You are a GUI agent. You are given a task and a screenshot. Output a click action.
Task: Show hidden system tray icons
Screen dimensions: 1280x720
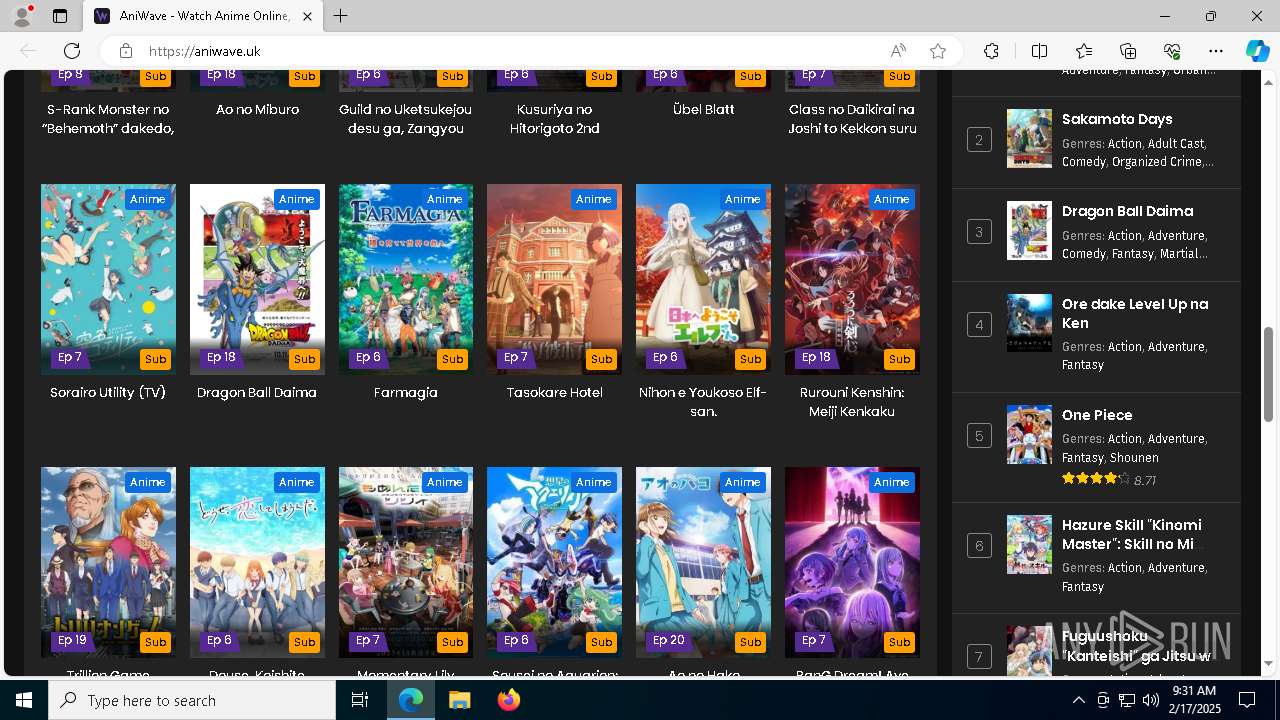[x=1078, y=700]
